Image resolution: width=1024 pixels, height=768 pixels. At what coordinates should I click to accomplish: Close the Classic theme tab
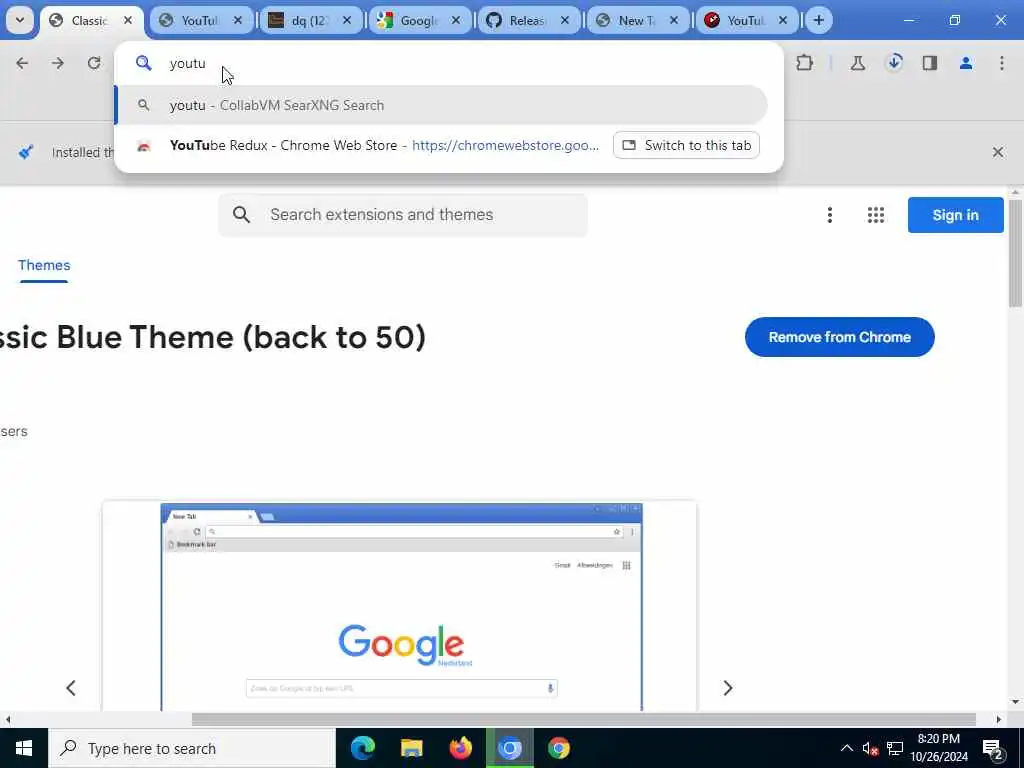128,20
